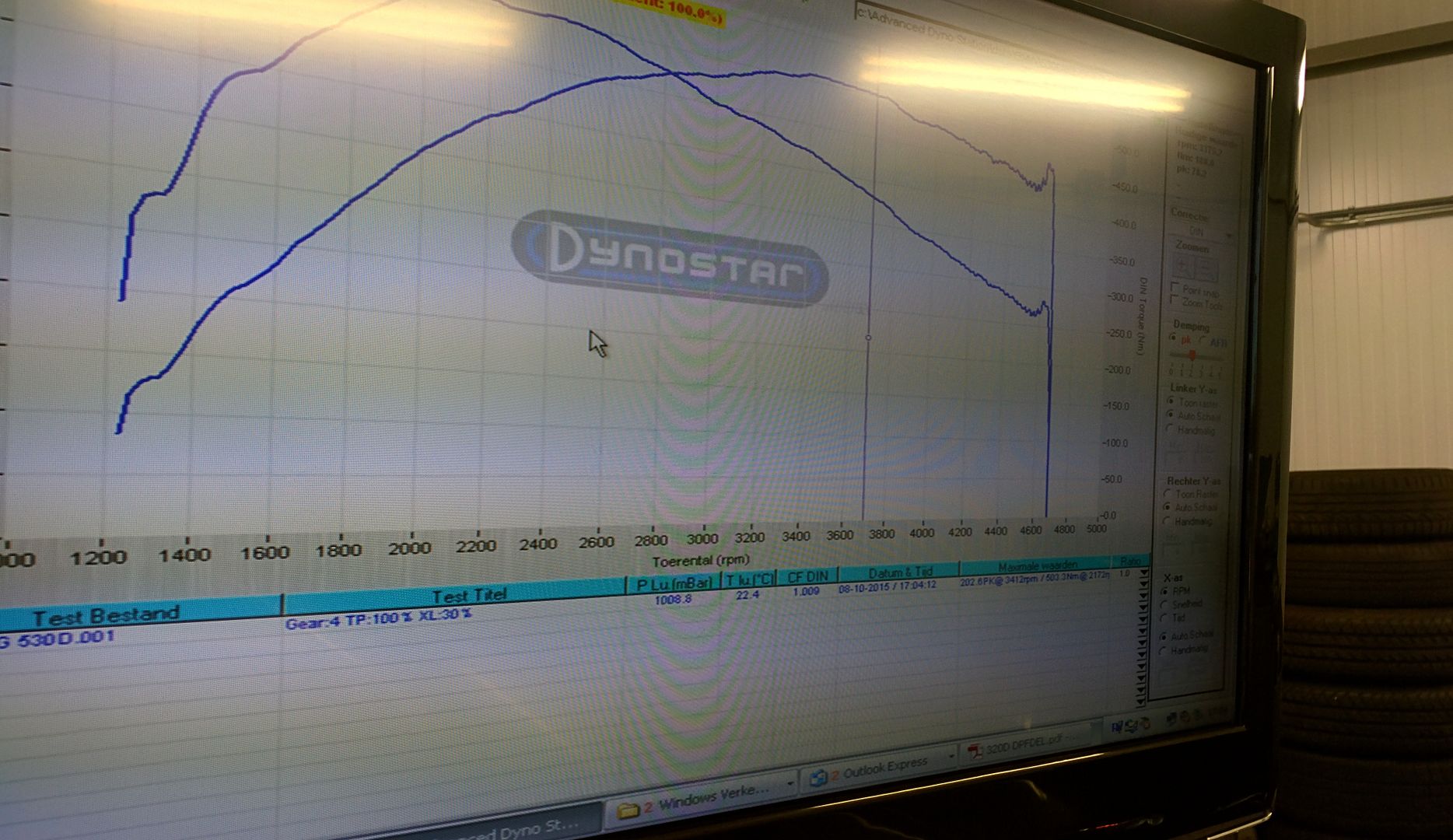Viewport: 1453px width, 840px height.
Task: Click the Outlook Express envelope icon in taskbar
Action: coord(818,777)
